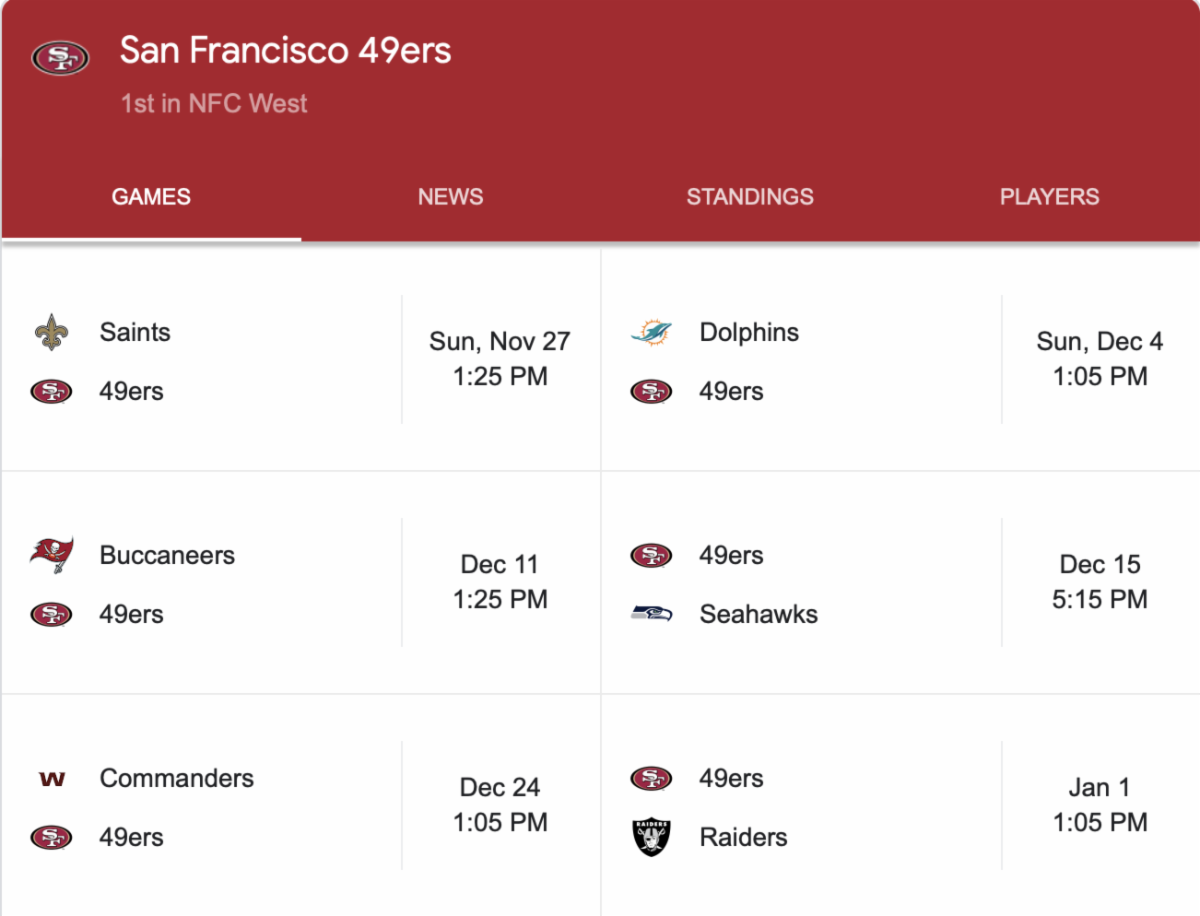Open the Dec 15 5:15 PM game
Screen dimensions: 1200x916
click(1100, 582)
